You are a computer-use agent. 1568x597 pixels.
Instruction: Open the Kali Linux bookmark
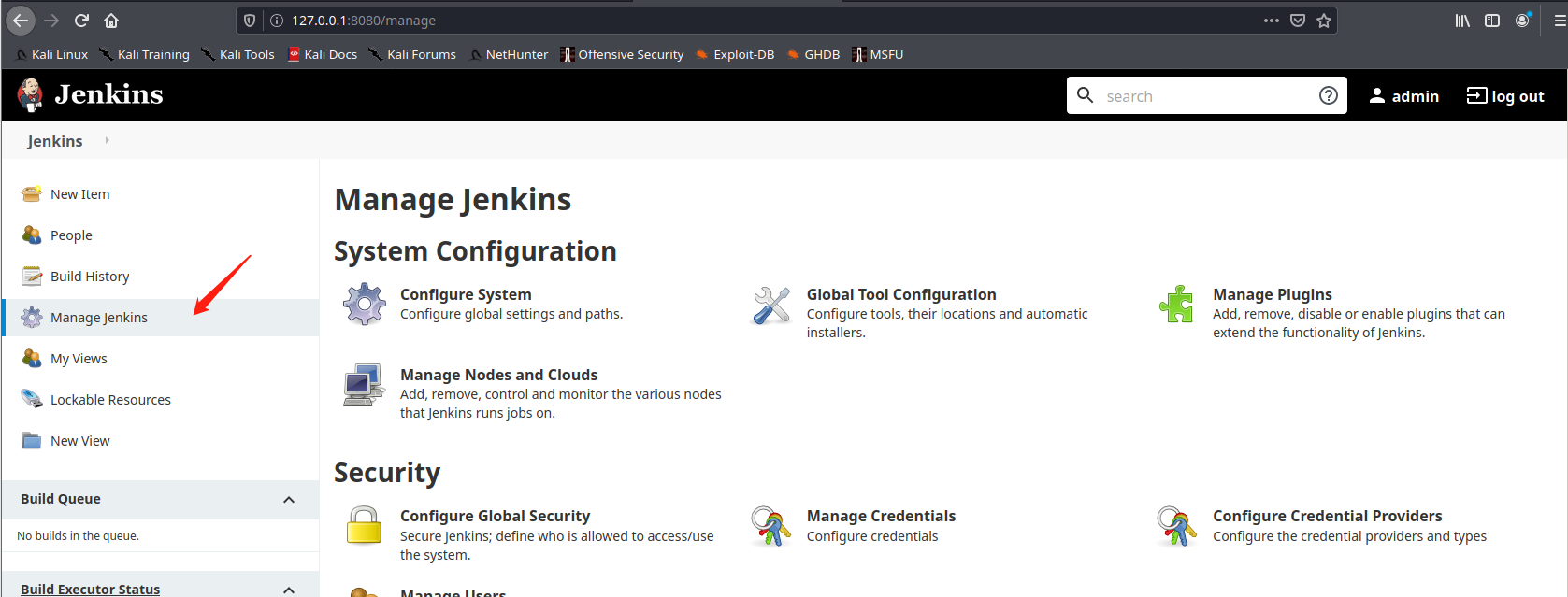(x=51, y=54)
